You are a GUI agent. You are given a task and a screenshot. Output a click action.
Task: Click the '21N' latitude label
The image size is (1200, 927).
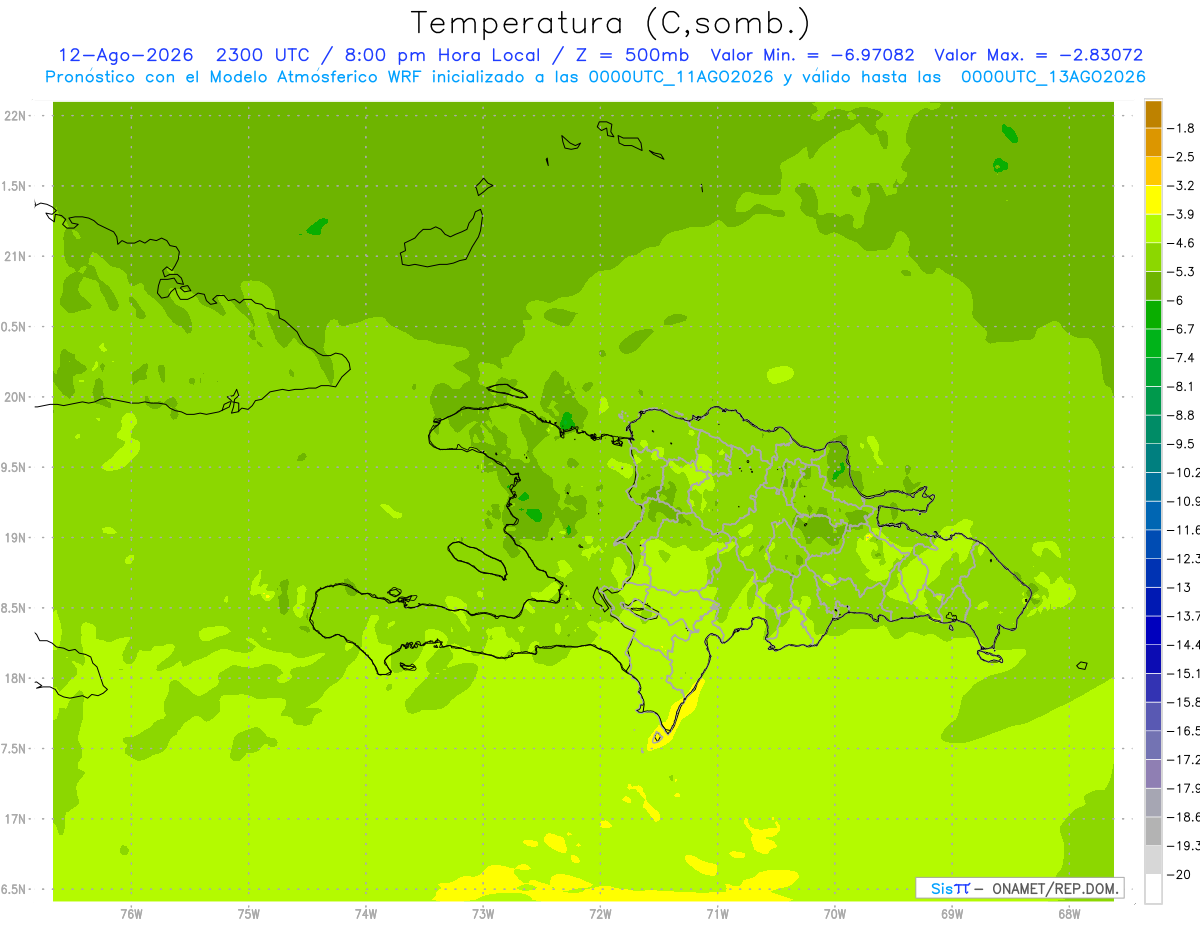(17, 257)
